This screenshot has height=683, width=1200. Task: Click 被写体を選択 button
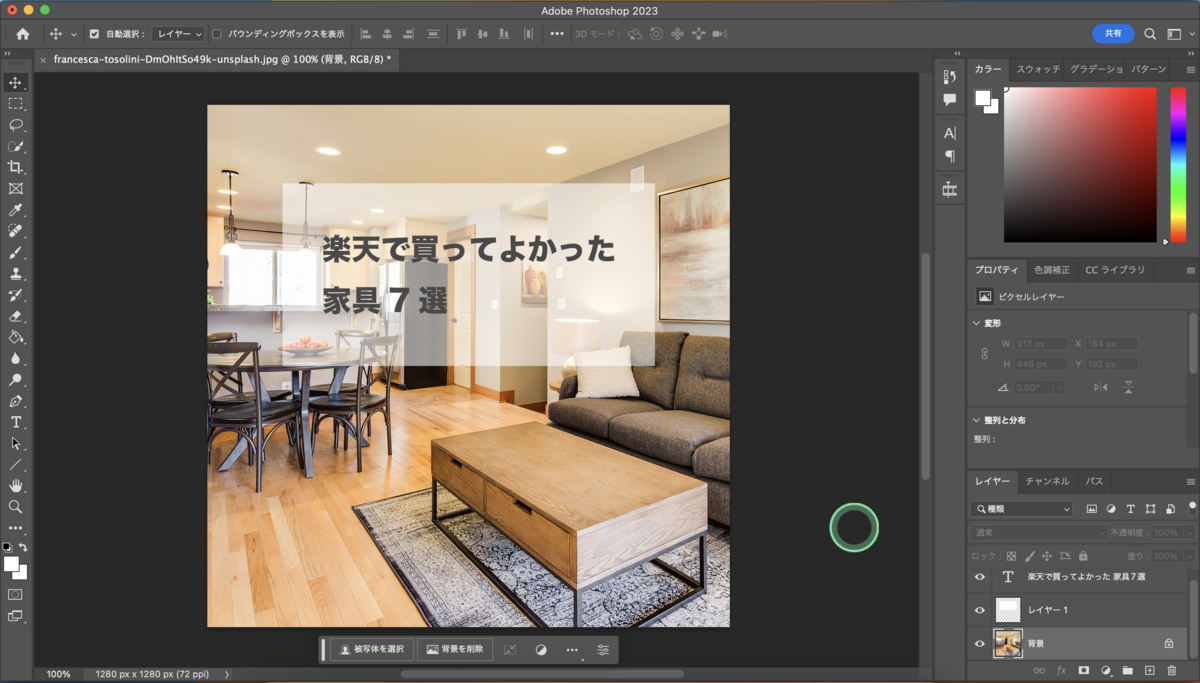click(372, 650)
